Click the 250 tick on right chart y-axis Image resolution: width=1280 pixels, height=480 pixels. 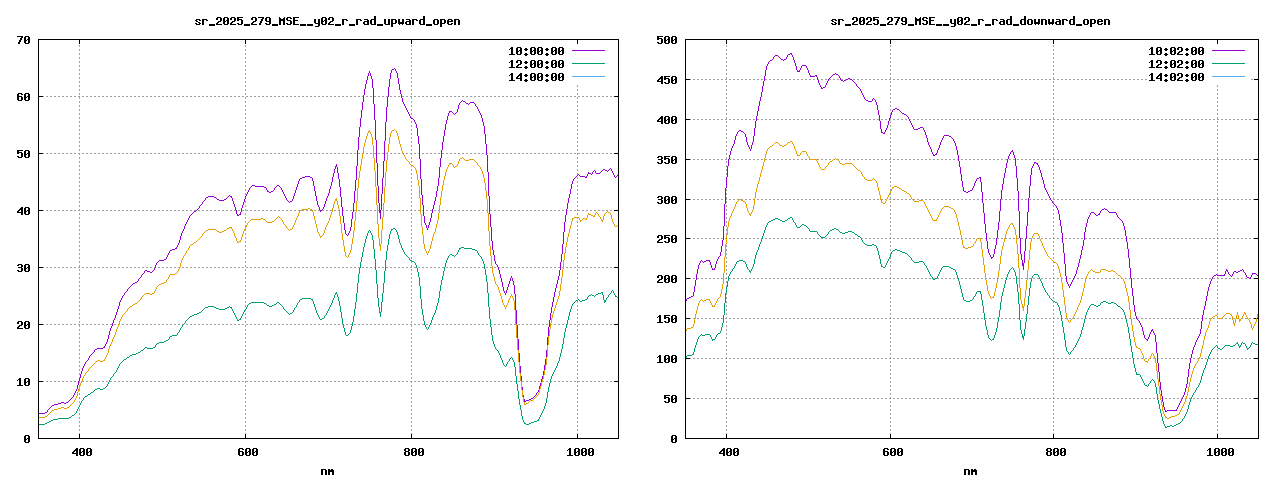coord(665,239)
